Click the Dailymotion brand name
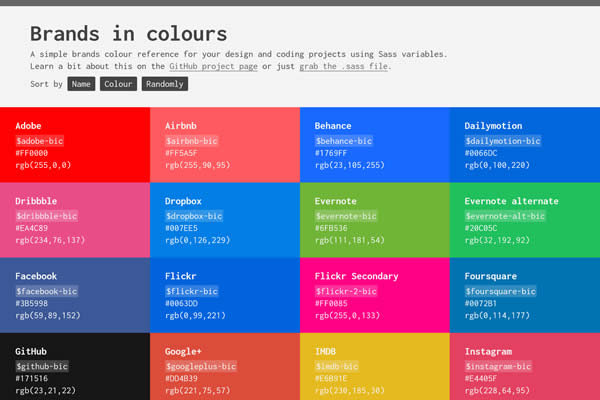This screenshot has width=600, height=400. (x=493, y=126)
